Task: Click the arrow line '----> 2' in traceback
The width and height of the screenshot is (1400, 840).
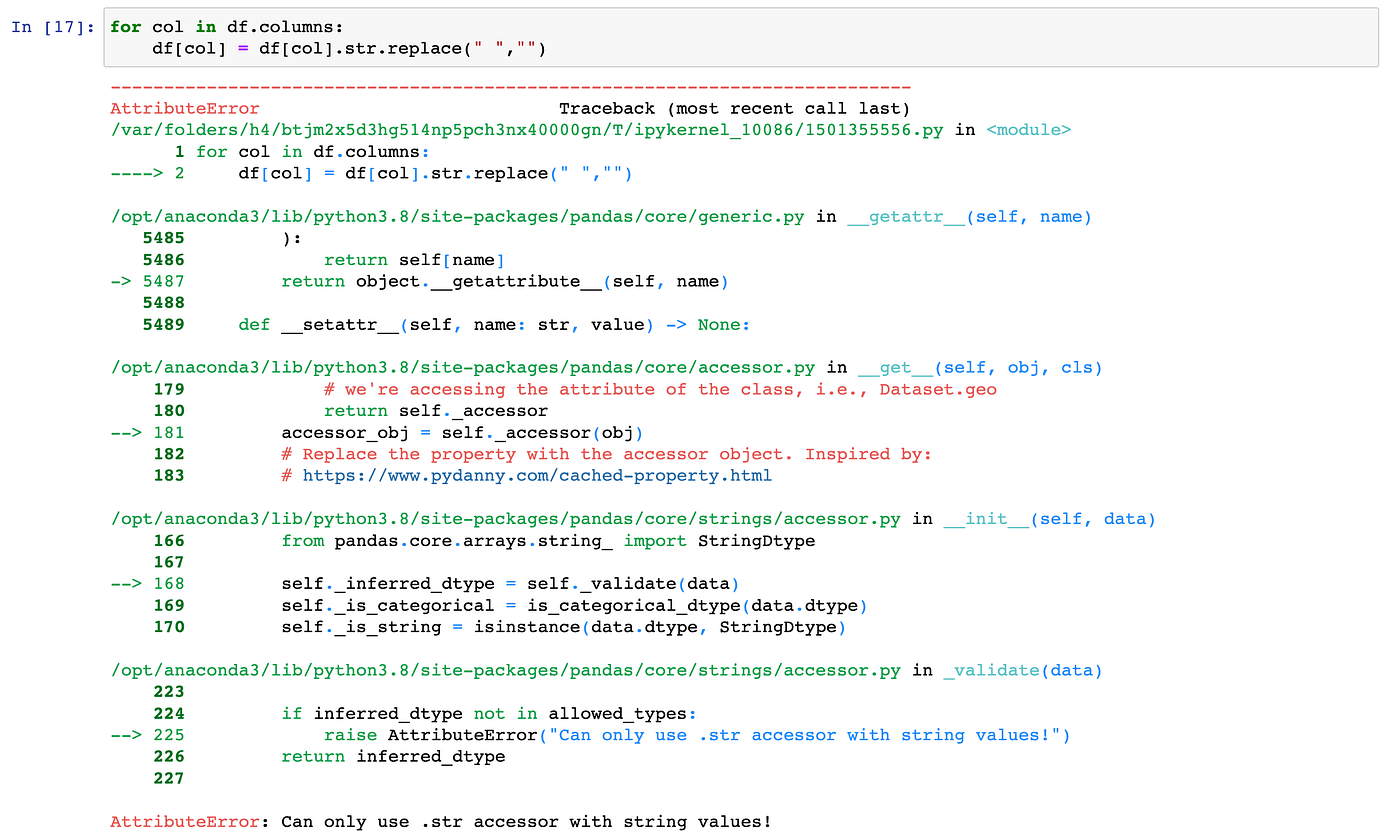Action: click(371, 174)
